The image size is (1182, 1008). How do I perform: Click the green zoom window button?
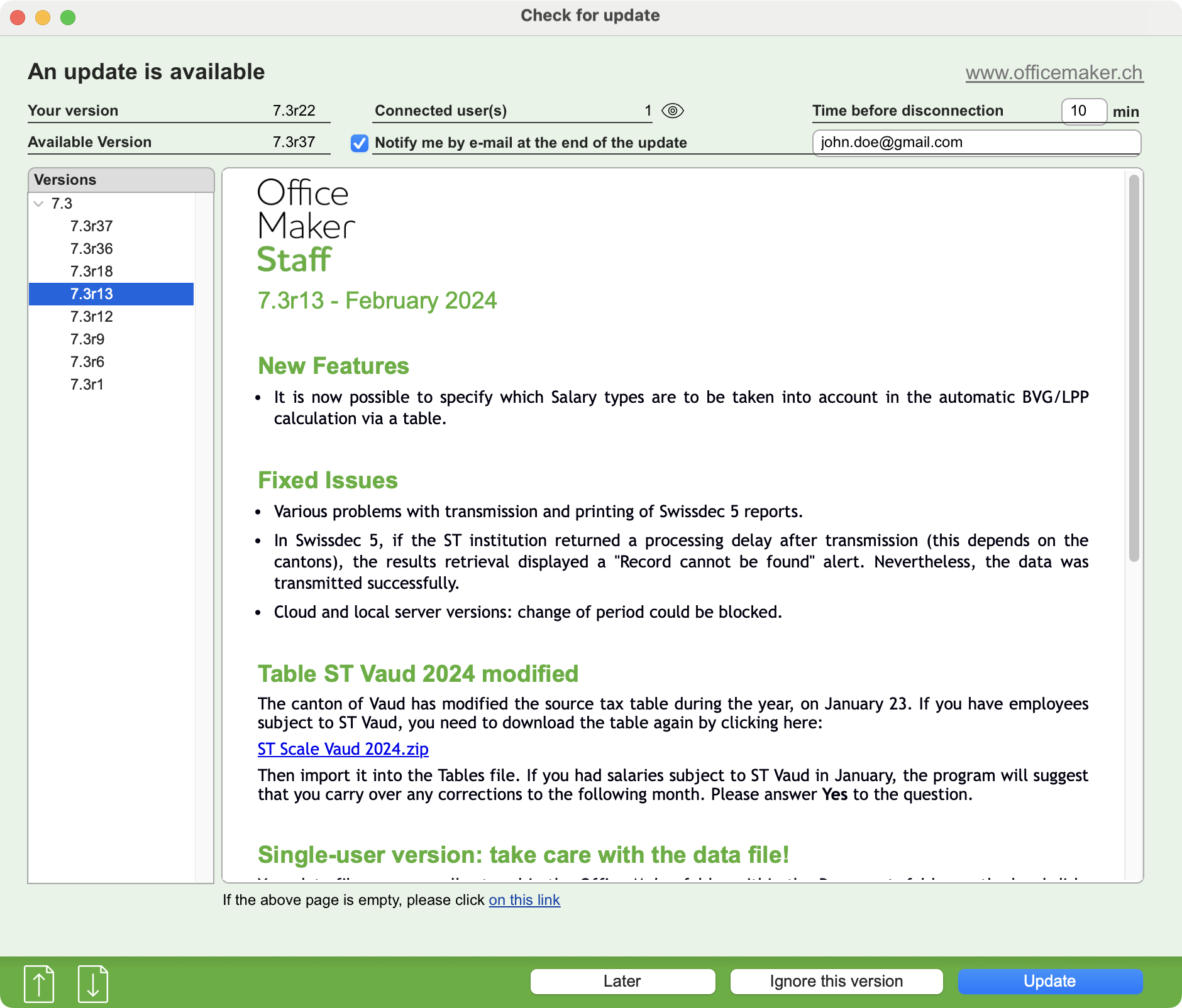[68, 17]
